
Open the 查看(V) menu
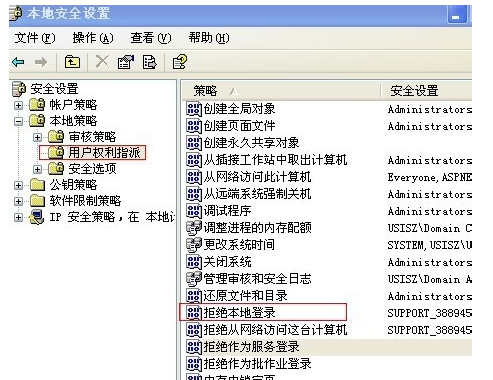click(x=151, y=38)
